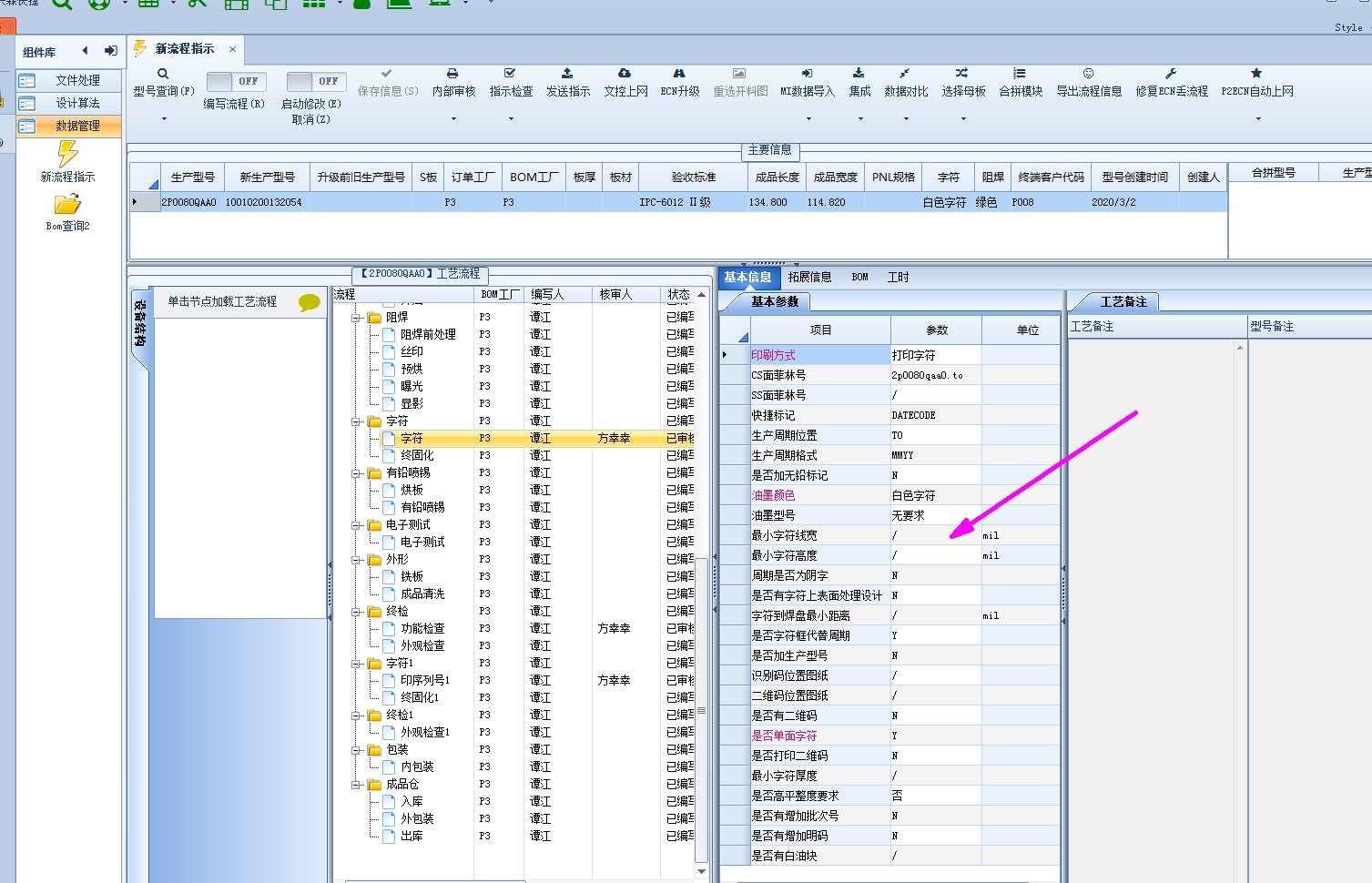Click the 重选开料图 image icon
The image size is (1372, 883).
[x=739, y=73]
